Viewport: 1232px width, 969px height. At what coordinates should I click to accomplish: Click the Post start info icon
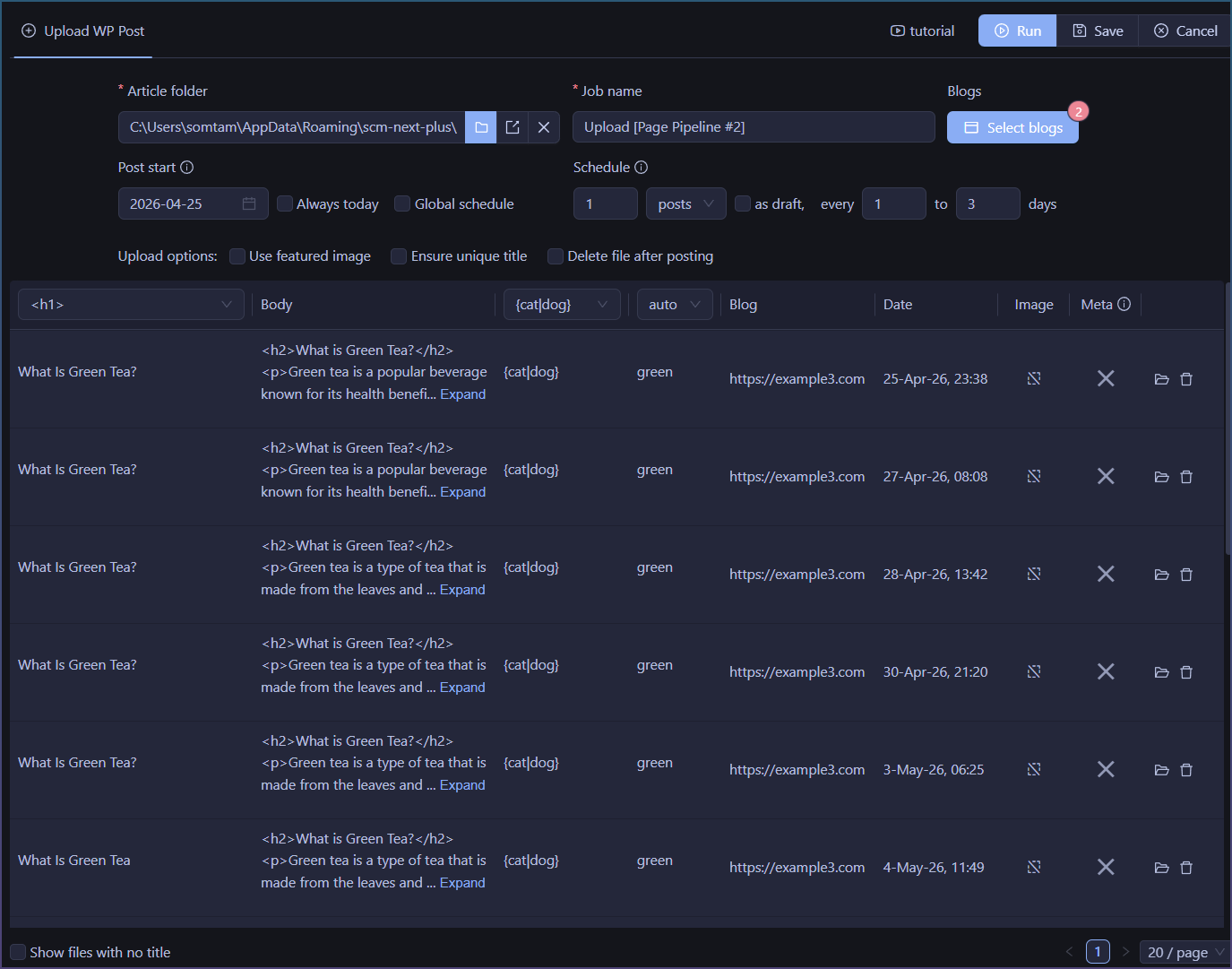[187, 168]
